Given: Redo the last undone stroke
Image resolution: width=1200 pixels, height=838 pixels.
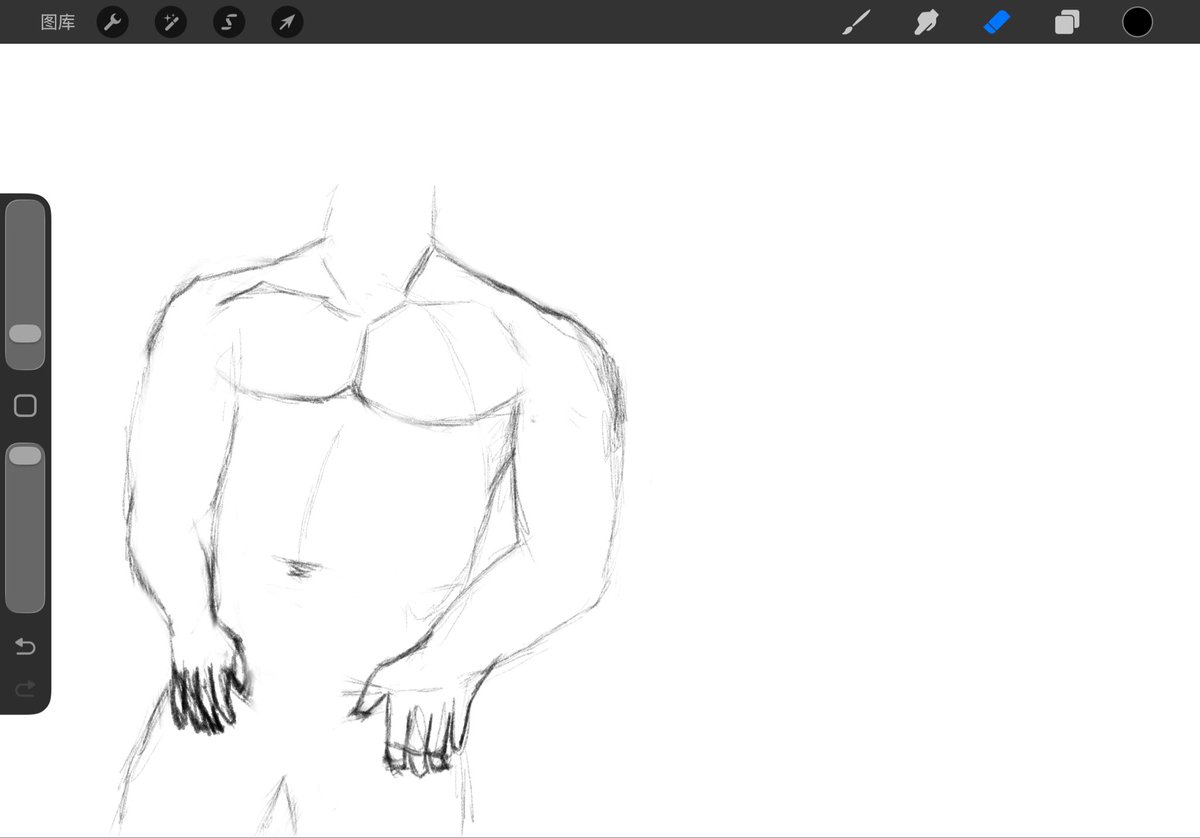Looking at the screenshot, I should pos(25,688).
